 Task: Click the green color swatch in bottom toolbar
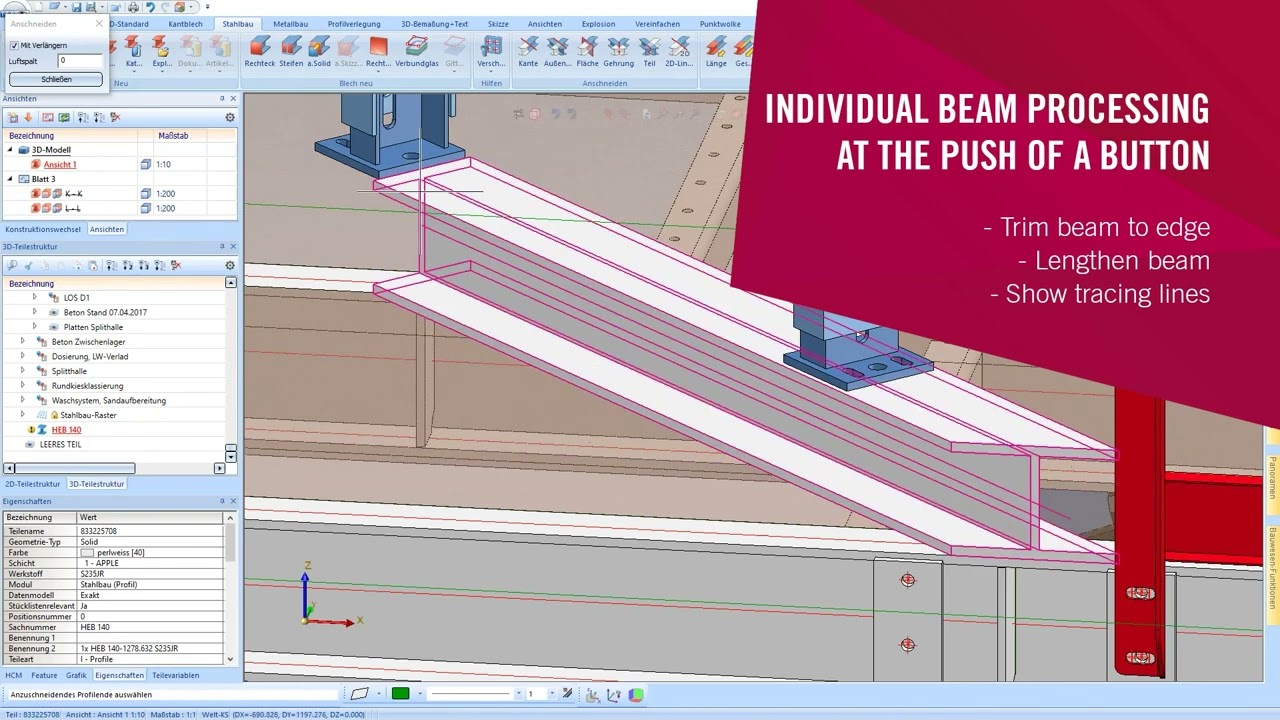point(400,694)
